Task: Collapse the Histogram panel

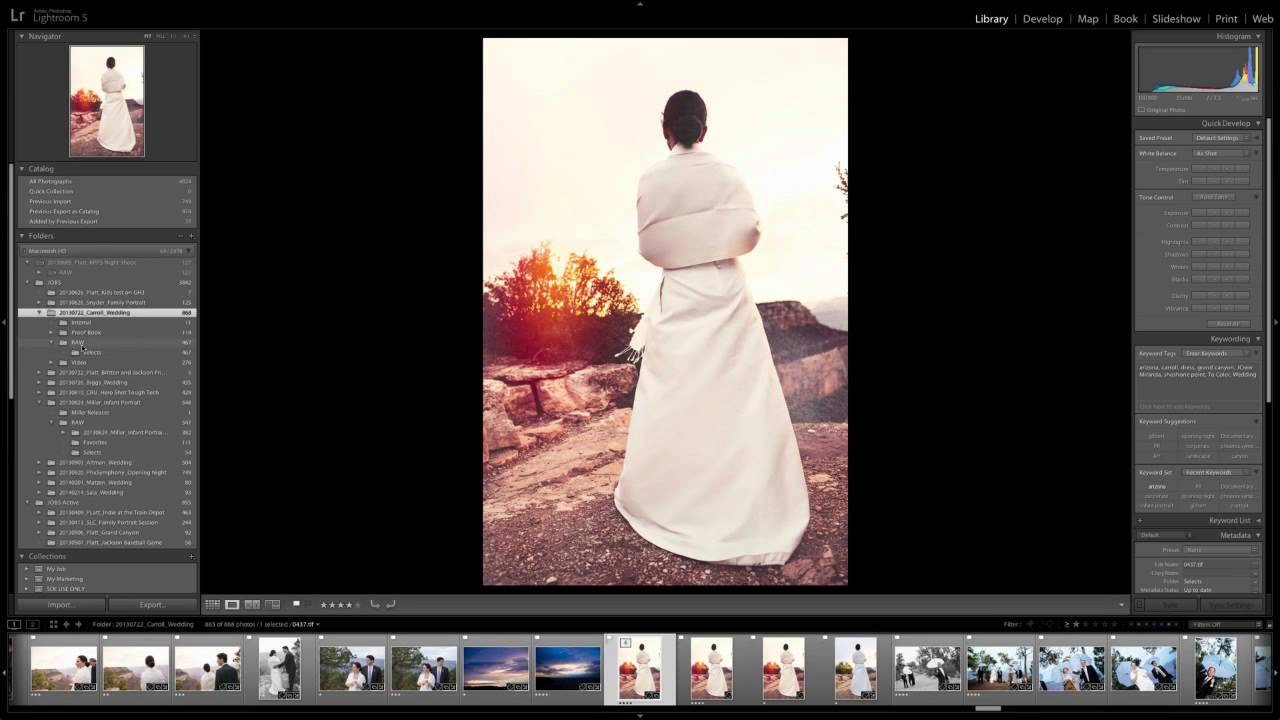Action: point(1256,36)
